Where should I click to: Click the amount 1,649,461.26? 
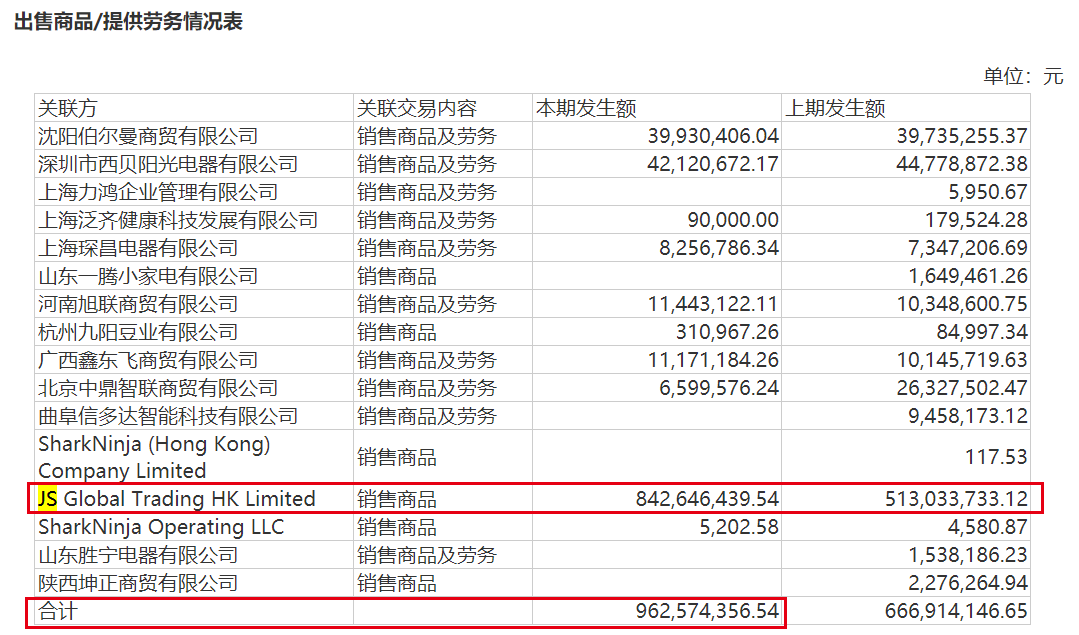pyautogui.click(x=968, y=277)
